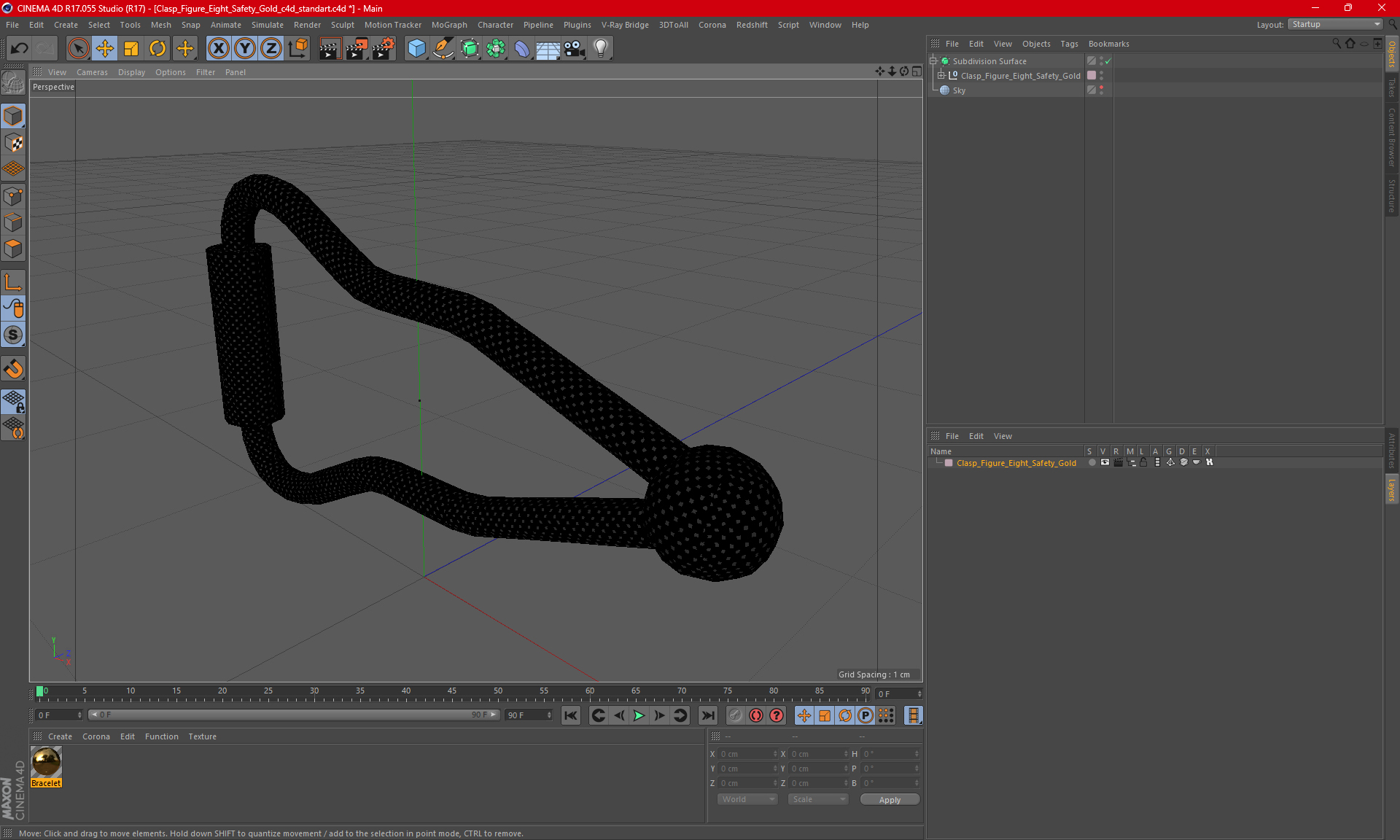Toggle Subdivision Surface enable checkmark

pos(1108,61)
